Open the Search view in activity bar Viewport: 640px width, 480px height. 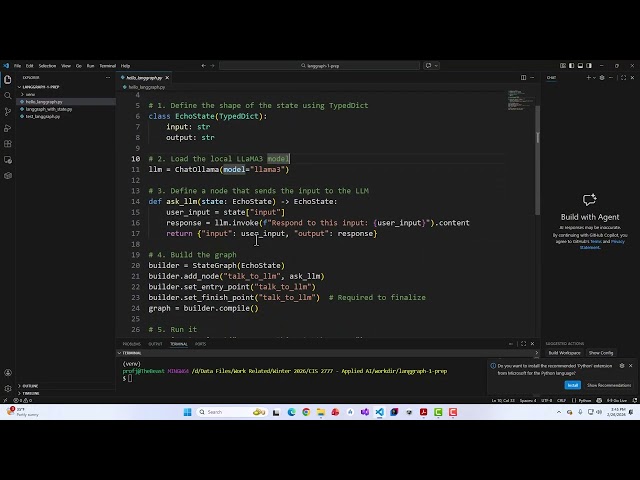tap(8, 96)
